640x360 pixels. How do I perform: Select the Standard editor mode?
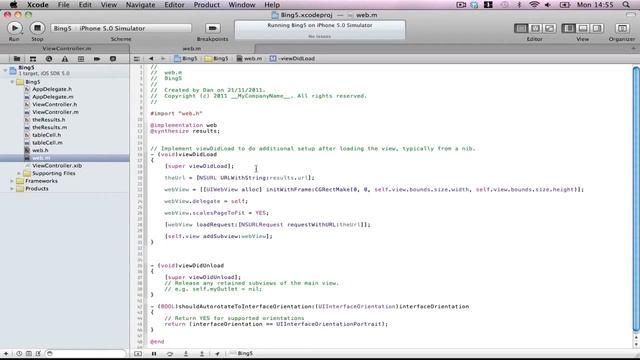click(x=521, y=28)
